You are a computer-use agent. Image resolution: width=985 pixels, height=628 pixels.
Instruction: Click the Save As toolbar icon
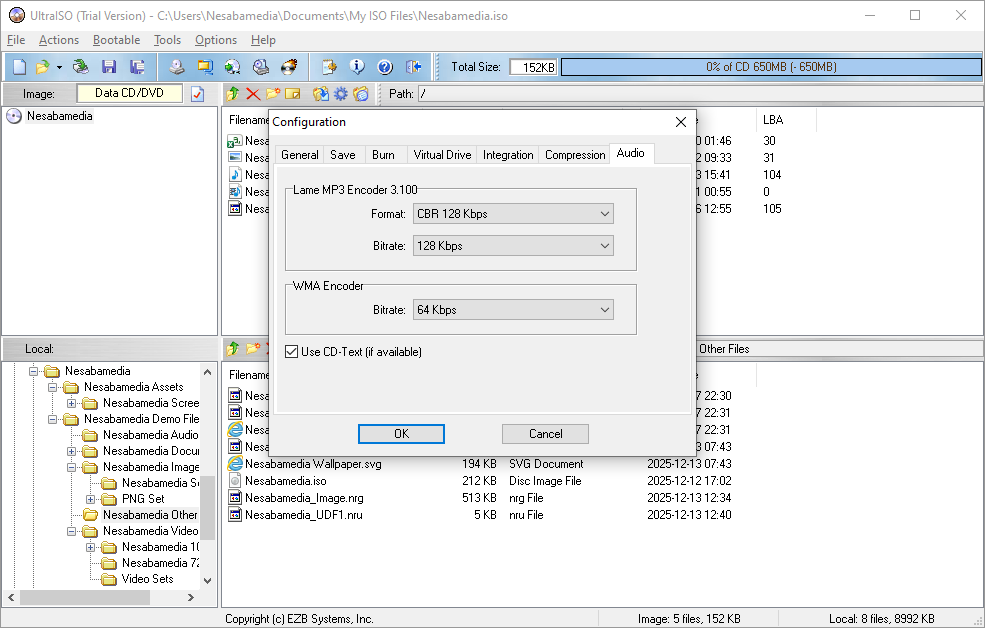137,67
